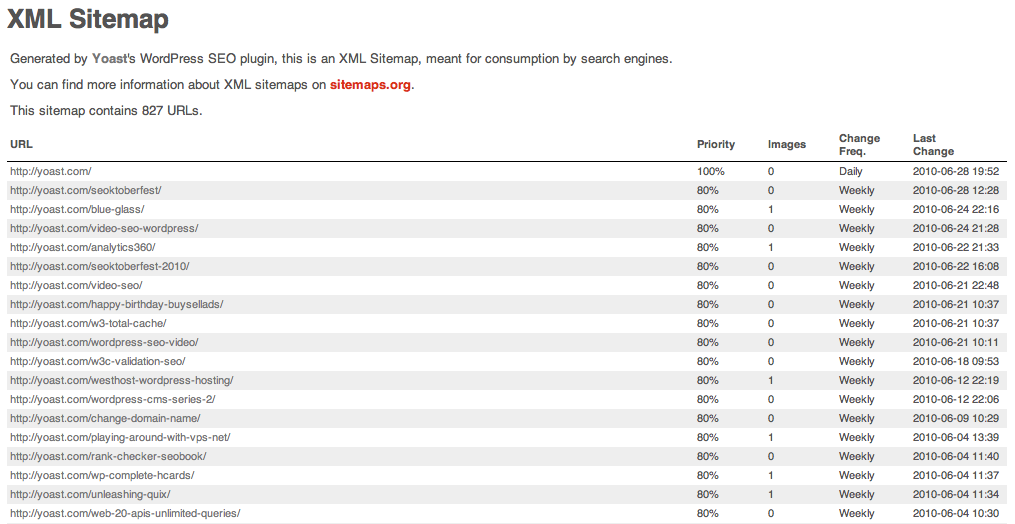Viewport: 1015px width, 524px height.
Task: Visit the web-20-apis-unlimited-queries URL
Action: pos(125,513)
